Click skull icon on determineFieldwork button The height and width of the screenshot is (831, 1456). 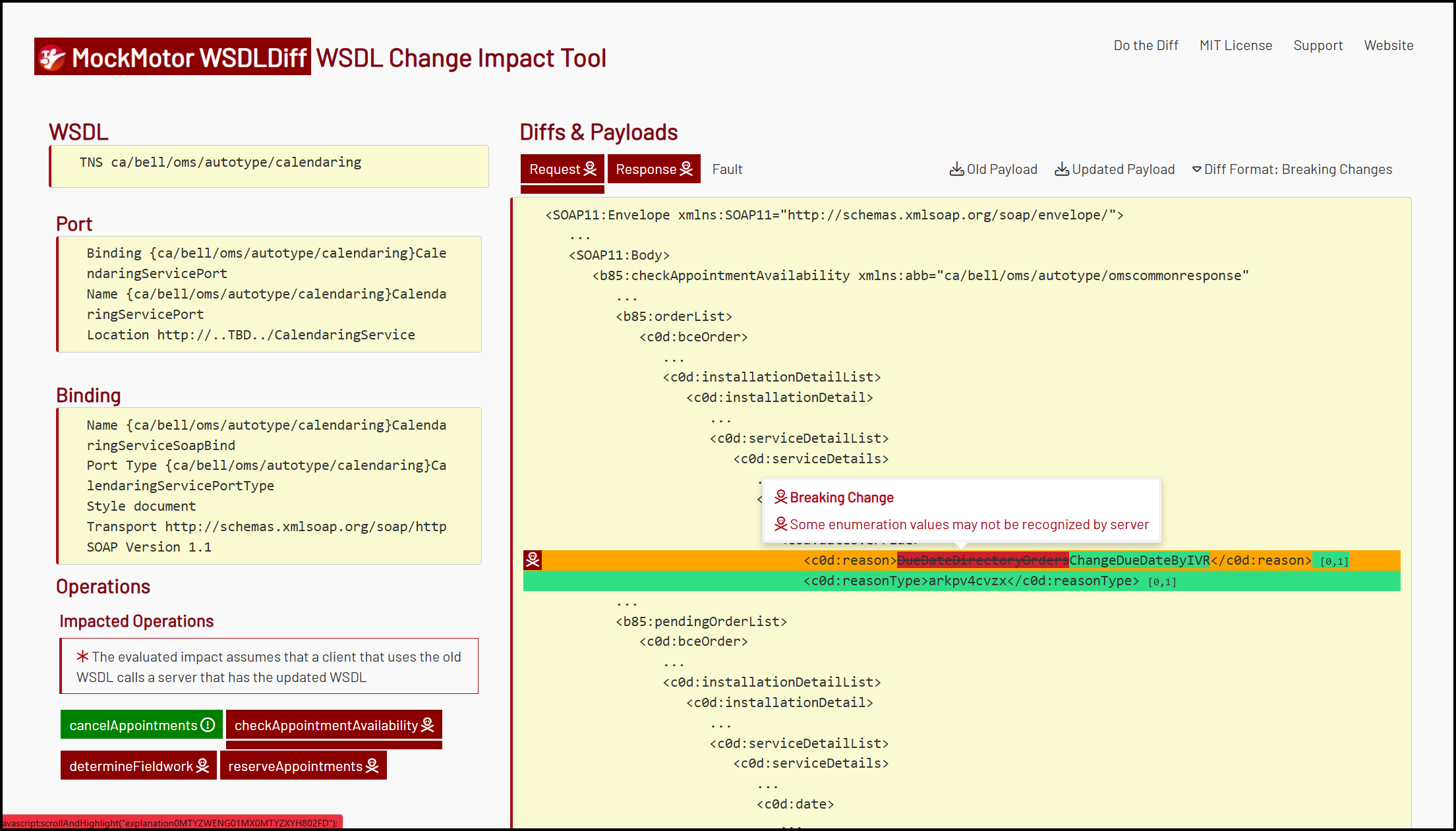pyautogui.click(x=202, y=766)
